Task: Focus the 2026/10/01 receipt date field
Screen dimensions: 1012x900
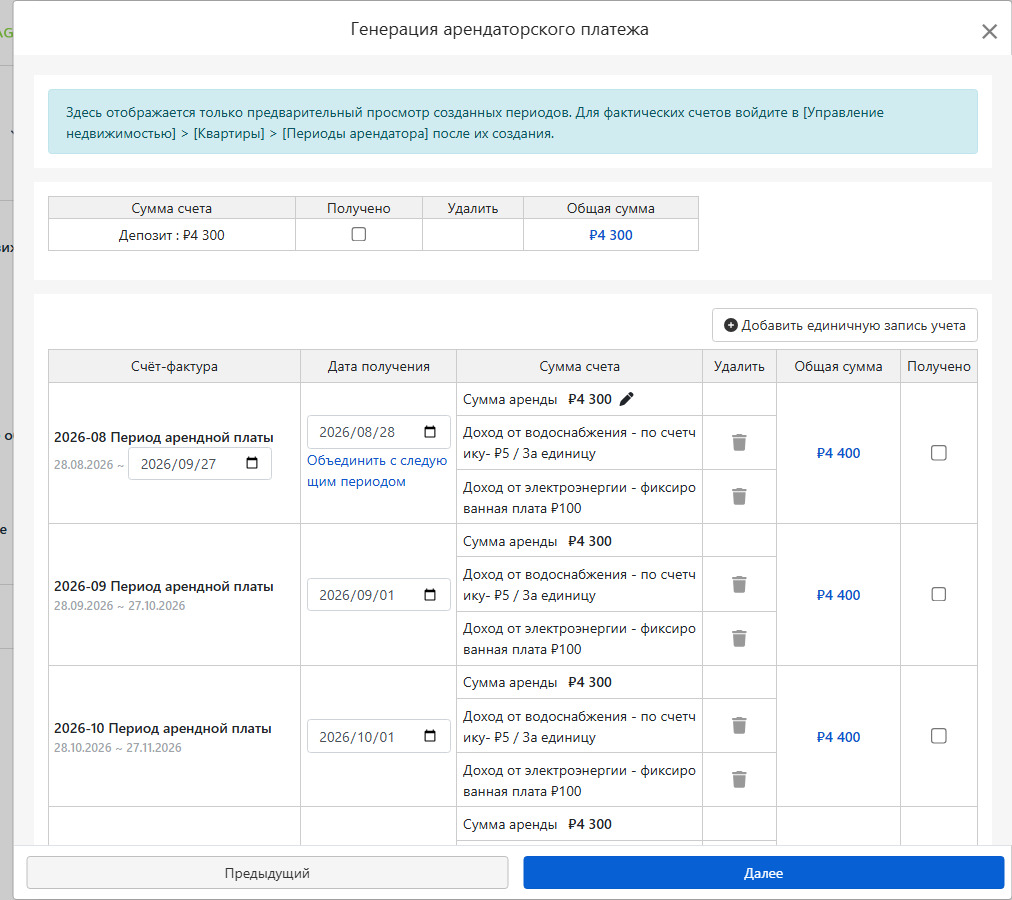Action: (378, 737)
